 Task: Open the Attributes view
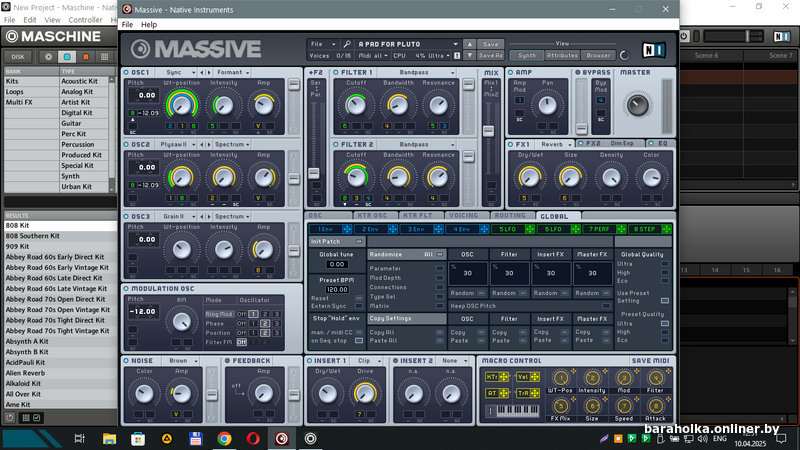point(562,55)
